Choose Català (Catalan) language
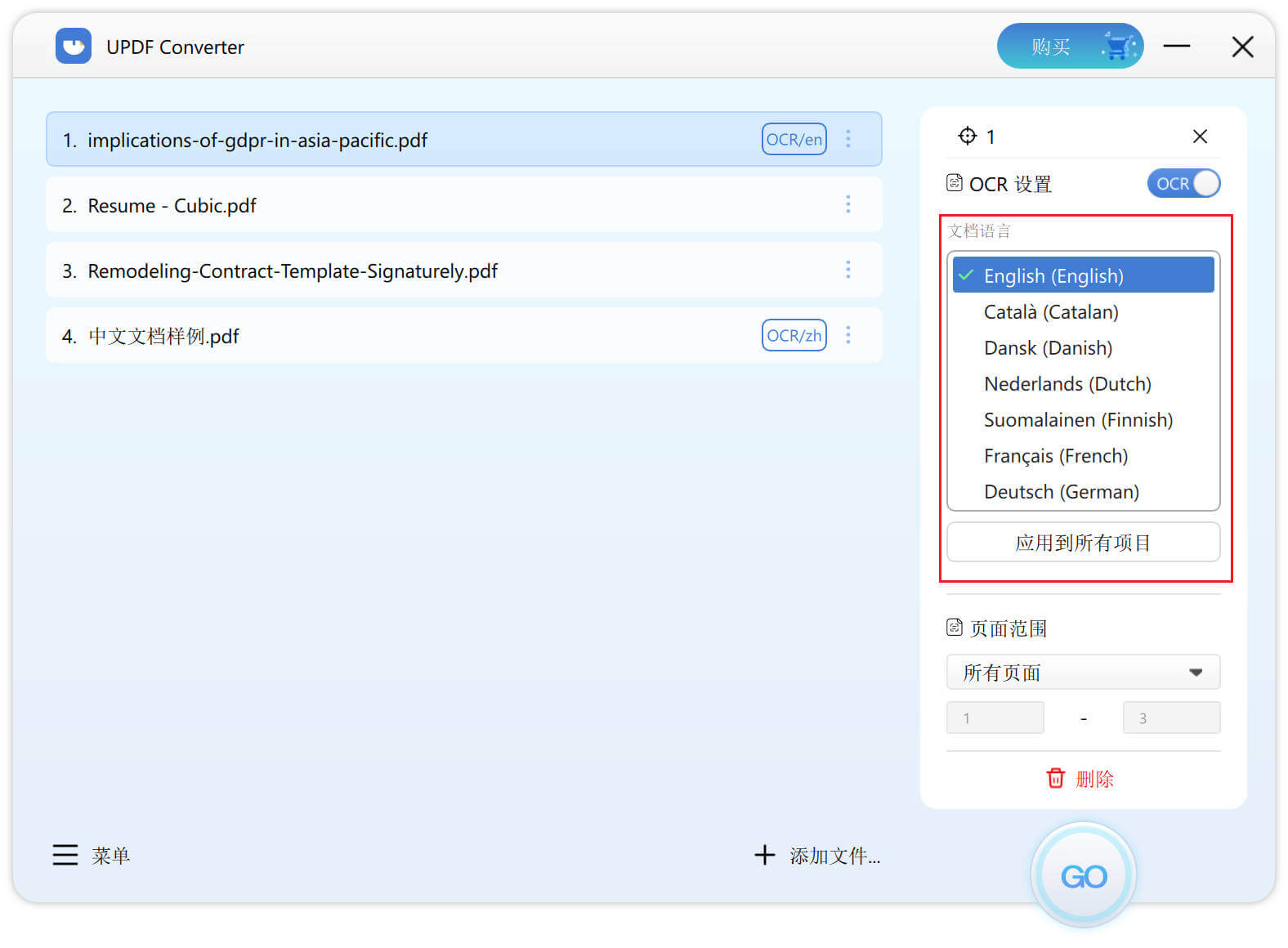Viewport: 1288px width, 948px height. [1084, 311]
